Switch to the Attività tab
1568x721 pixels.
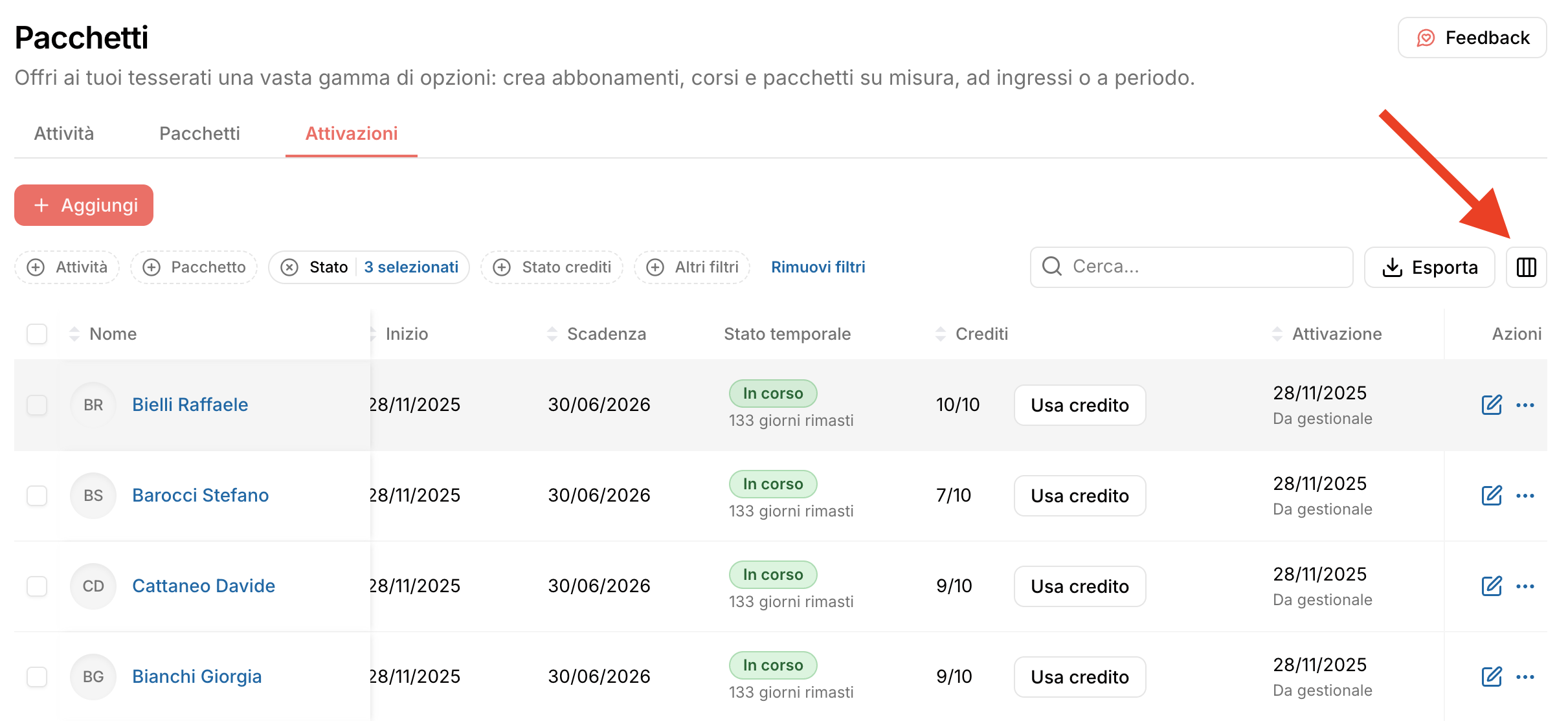(x=64, y=133)
